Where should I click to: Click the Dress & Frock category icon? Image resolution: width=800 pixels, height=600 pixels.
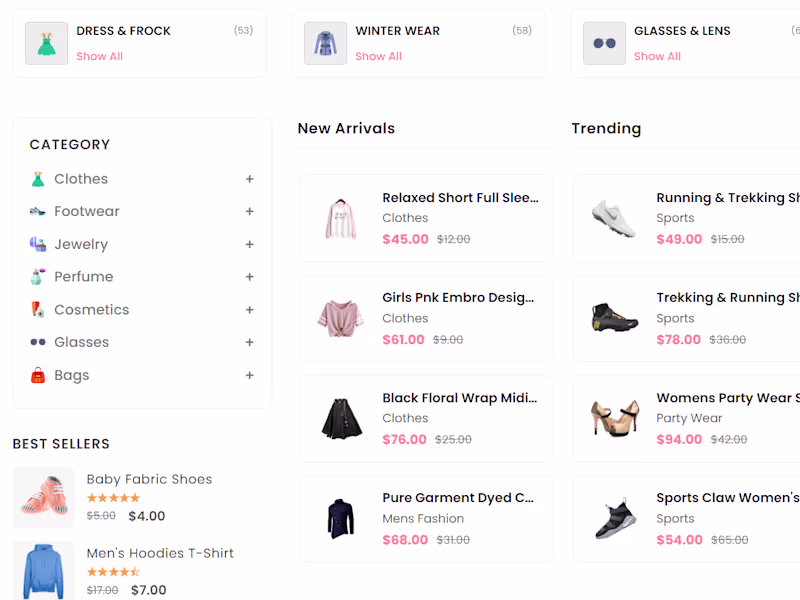coord(46,44)
